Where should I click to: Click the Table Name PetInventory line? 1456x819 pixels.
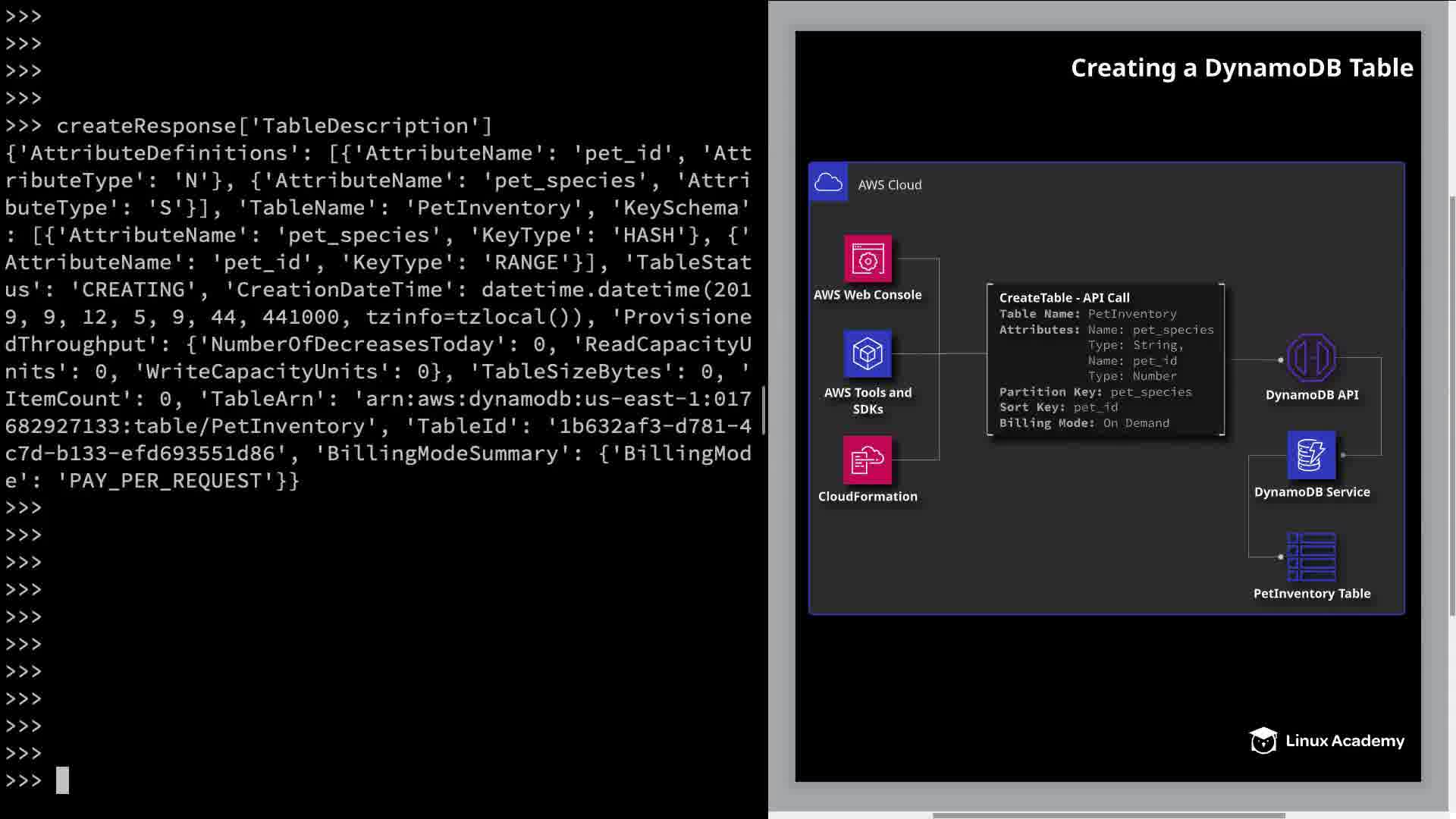pyautogui.click(x=1087, y=314)
